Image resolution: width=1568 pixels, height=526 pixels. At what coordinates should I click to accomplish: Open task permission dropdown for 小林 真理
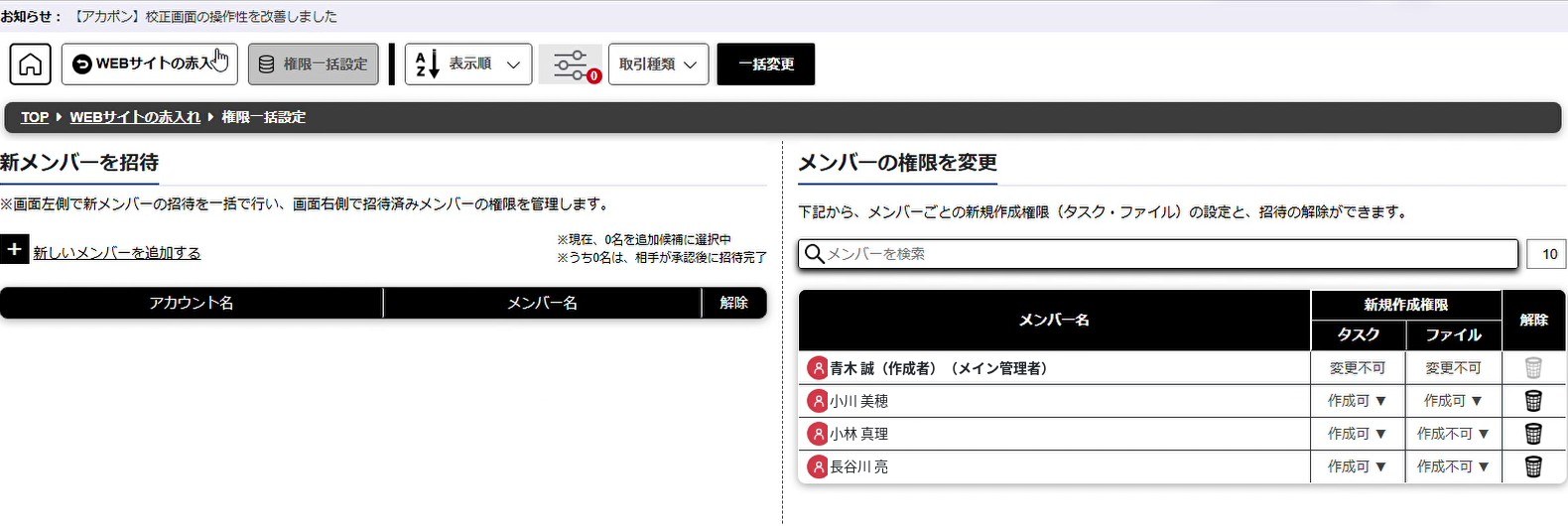(x=1358, y=434)
